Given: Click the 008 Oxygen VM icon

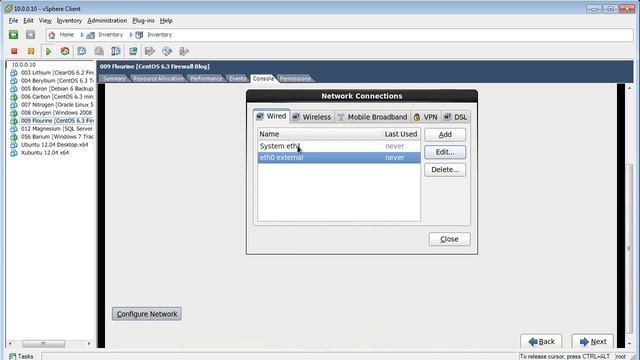Looking at the screenshot, I should (x=14, y=113).
